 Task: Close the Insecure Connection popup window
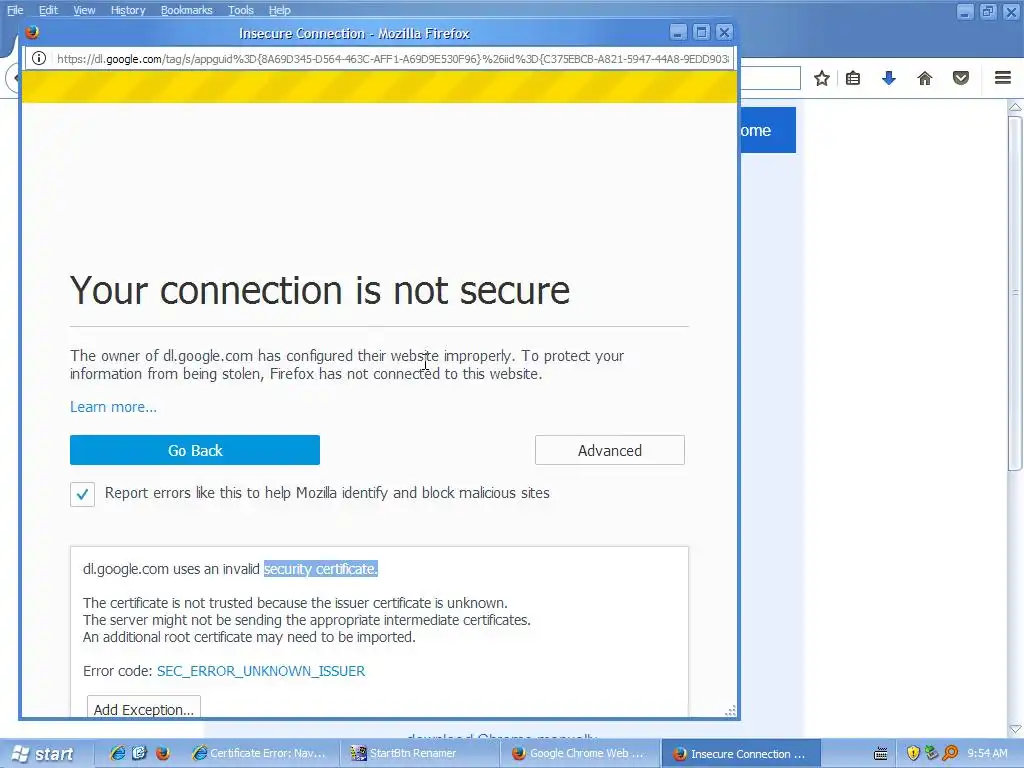[x=724, y=32]
